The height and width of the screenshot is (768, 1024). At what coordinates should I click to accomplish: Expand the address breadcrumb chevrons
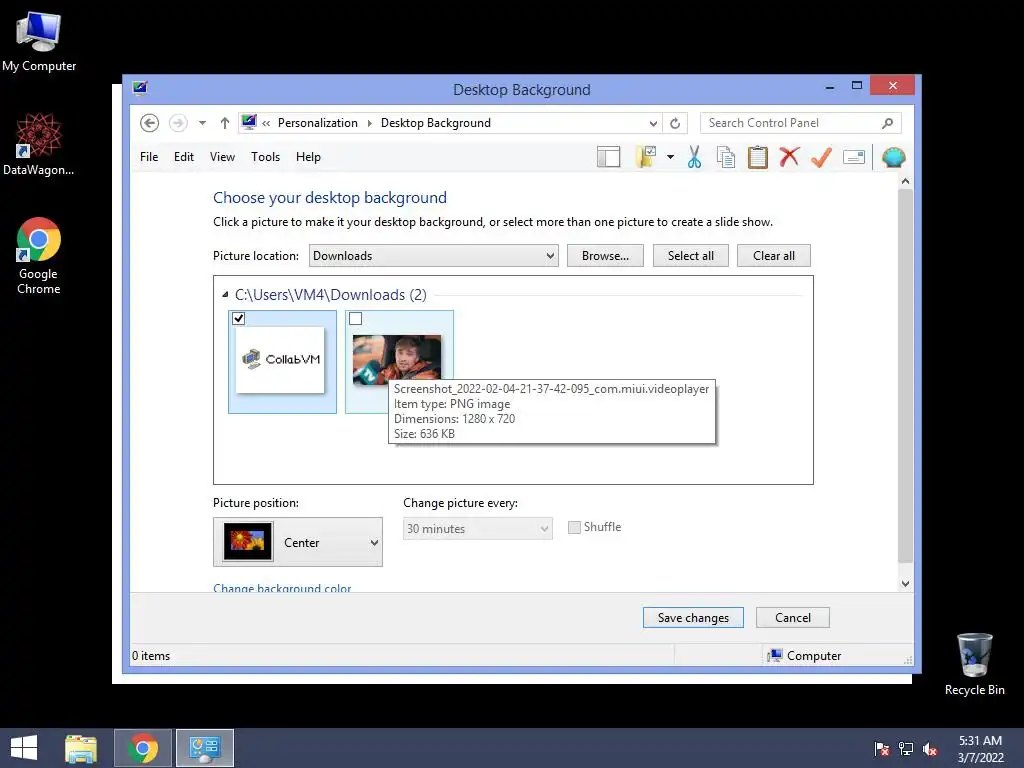coord(266,123)
